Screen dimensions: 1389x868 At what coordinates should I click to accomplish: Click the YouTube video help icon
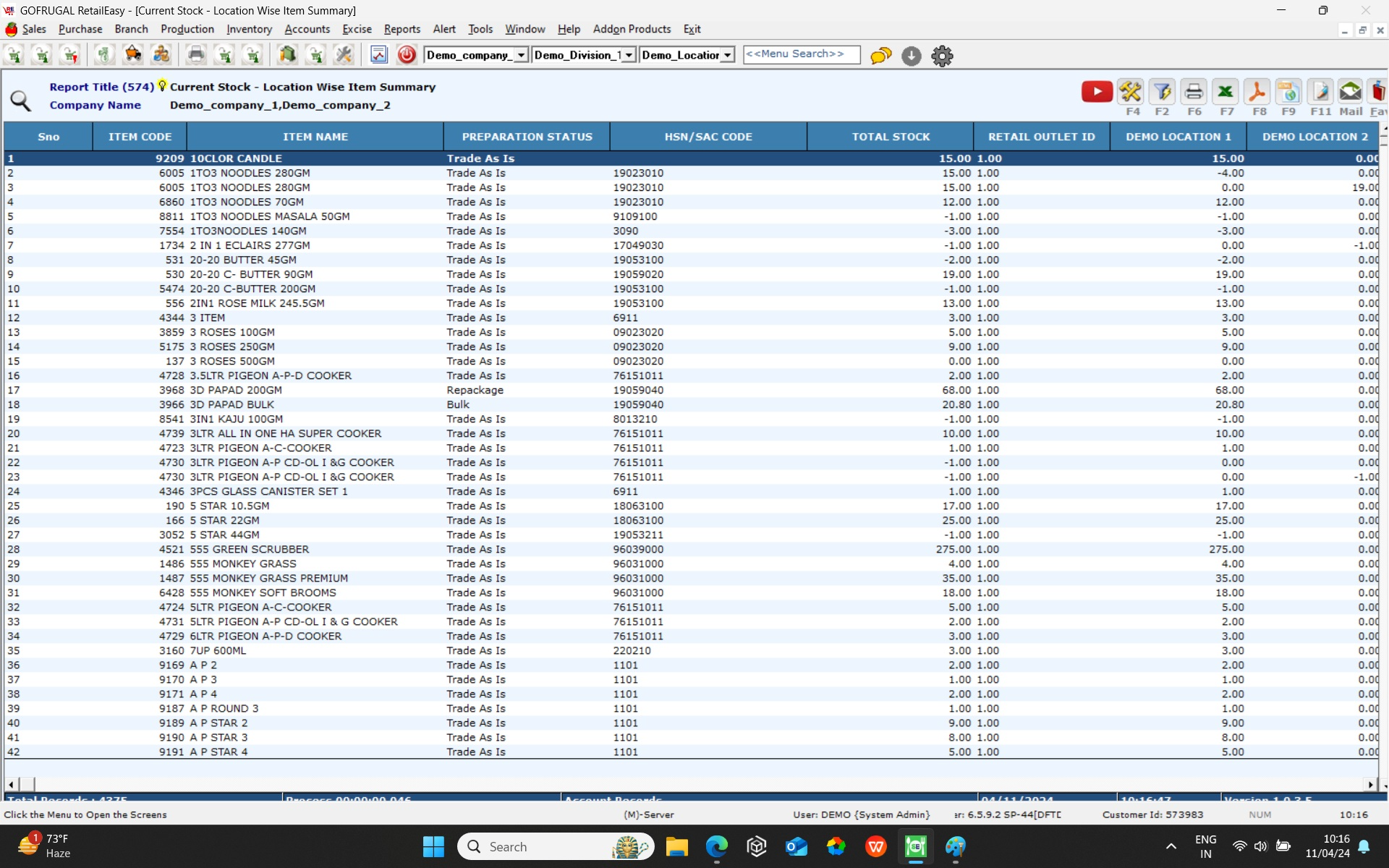1097,92
